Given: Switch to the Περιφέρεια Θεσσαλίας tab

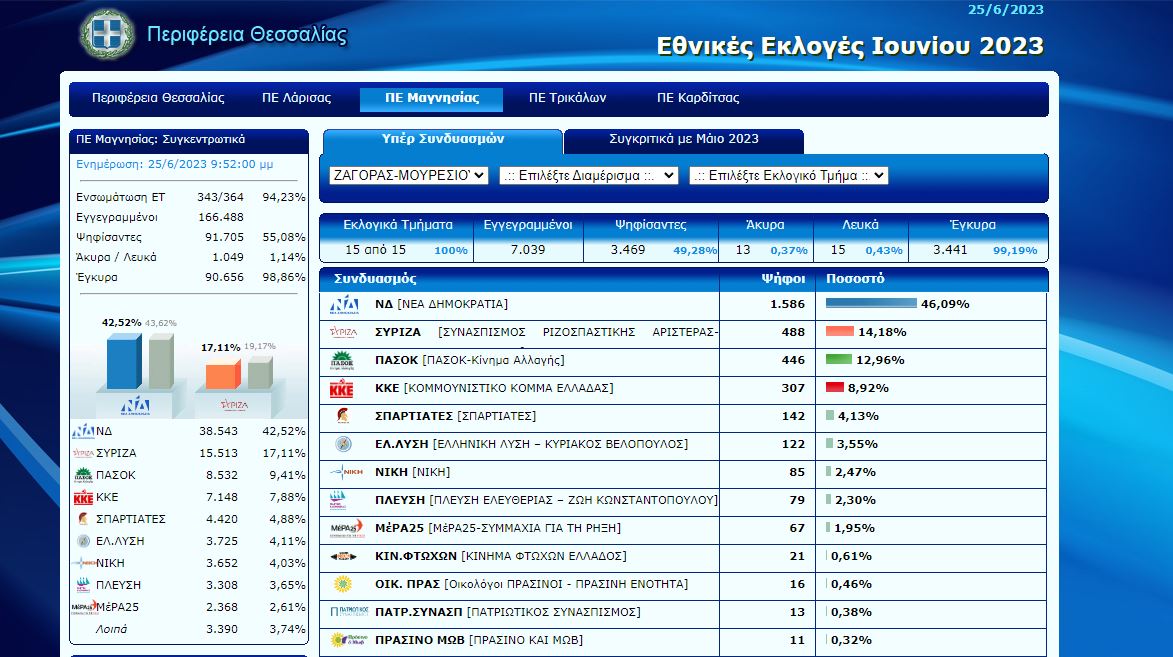Looking at the screenshot, I should tap(158, 98).
